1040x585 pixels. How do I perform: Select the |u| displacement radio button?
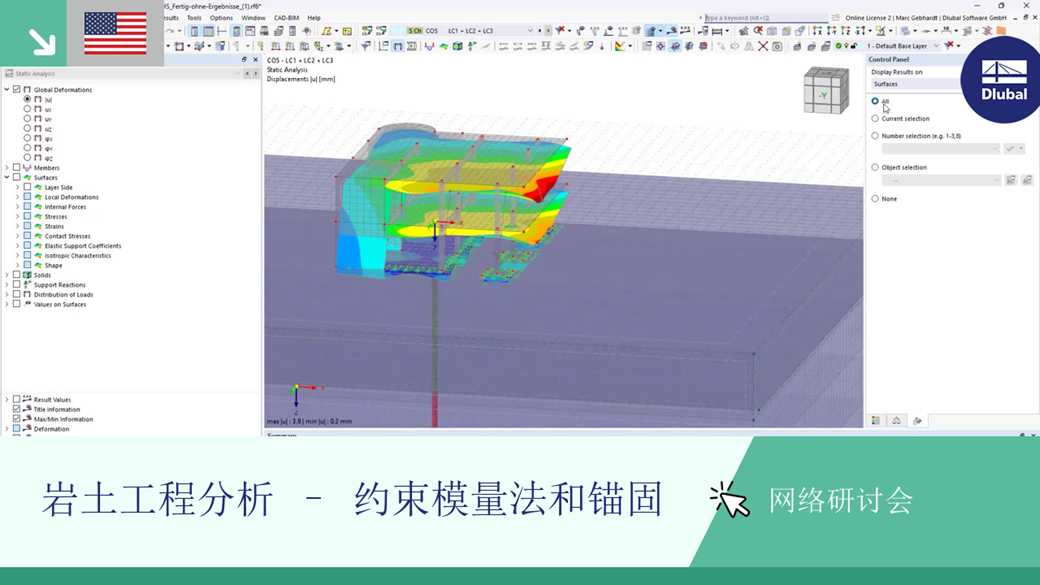(x=26, y=100)
